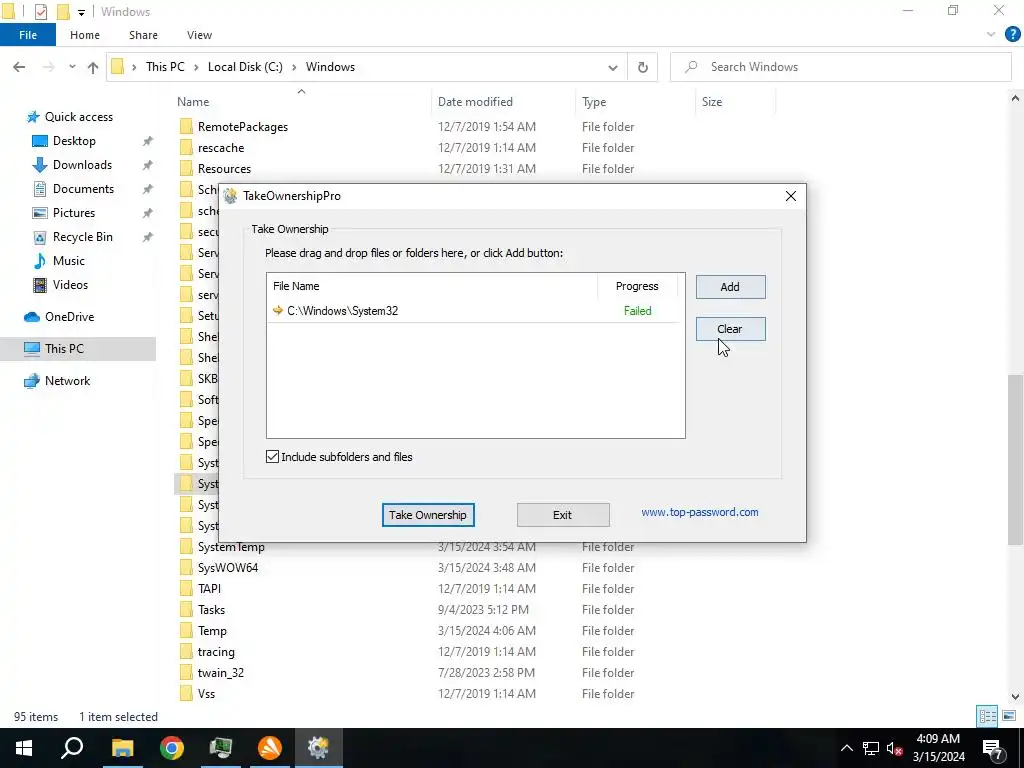Open Explorer help icon

tap(1012, 35)
